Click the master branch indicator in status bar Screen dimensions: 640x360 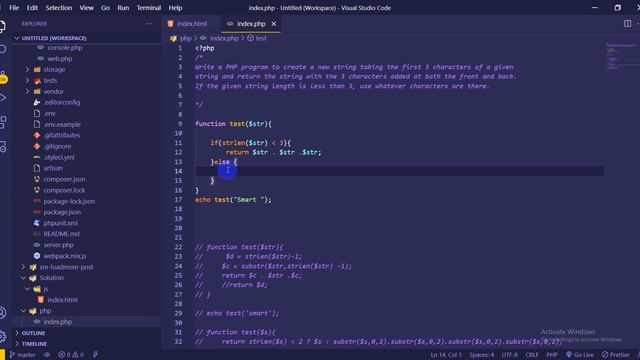[x=22, y=355]
